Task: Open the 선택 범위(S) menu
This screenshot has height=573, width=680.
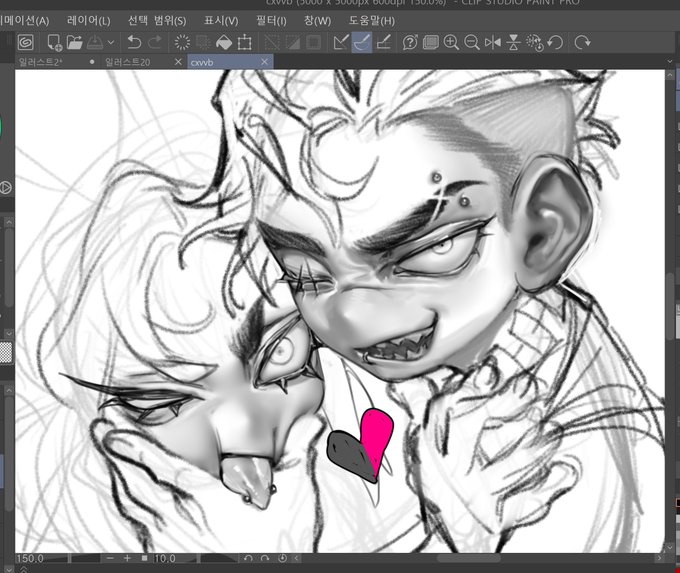Action: click(157, 20)
